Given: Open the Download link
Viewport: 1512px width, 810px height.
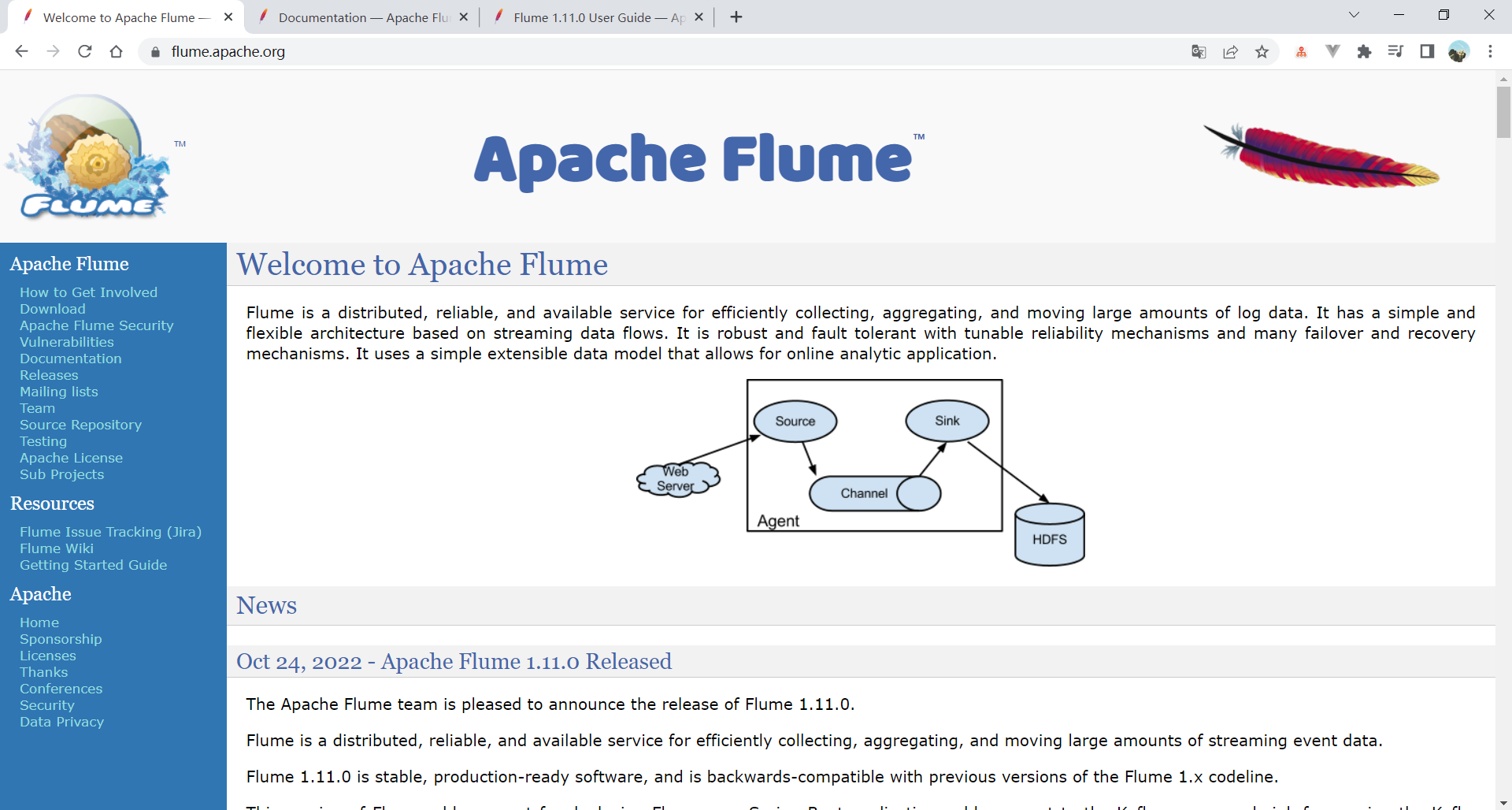Looking at the screenshot, I should point(52,309).
